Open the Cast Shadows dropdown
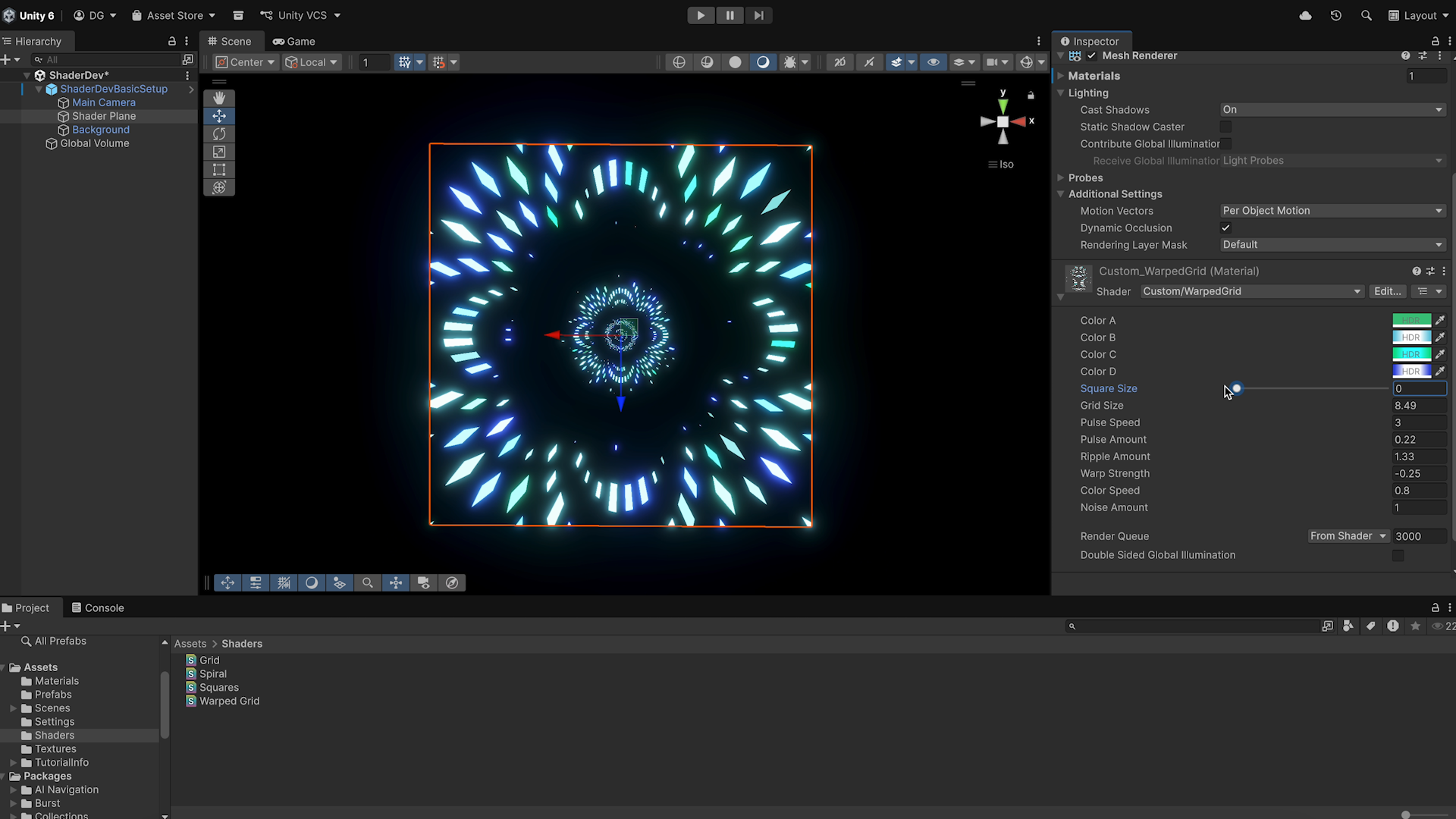This screenshot has width=1456, height=819. tap(1332, 110)
